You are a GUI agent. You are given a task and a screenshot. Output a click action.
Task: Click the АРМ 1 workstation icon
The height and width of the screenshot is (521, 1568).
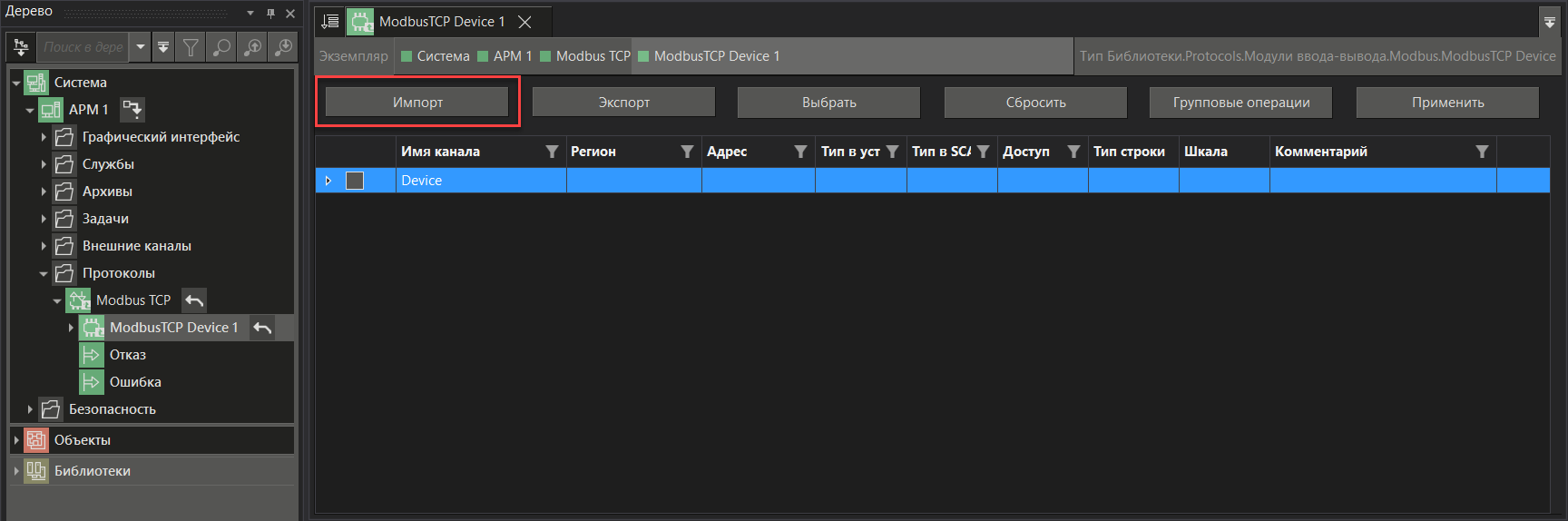[x=51, y=110]
